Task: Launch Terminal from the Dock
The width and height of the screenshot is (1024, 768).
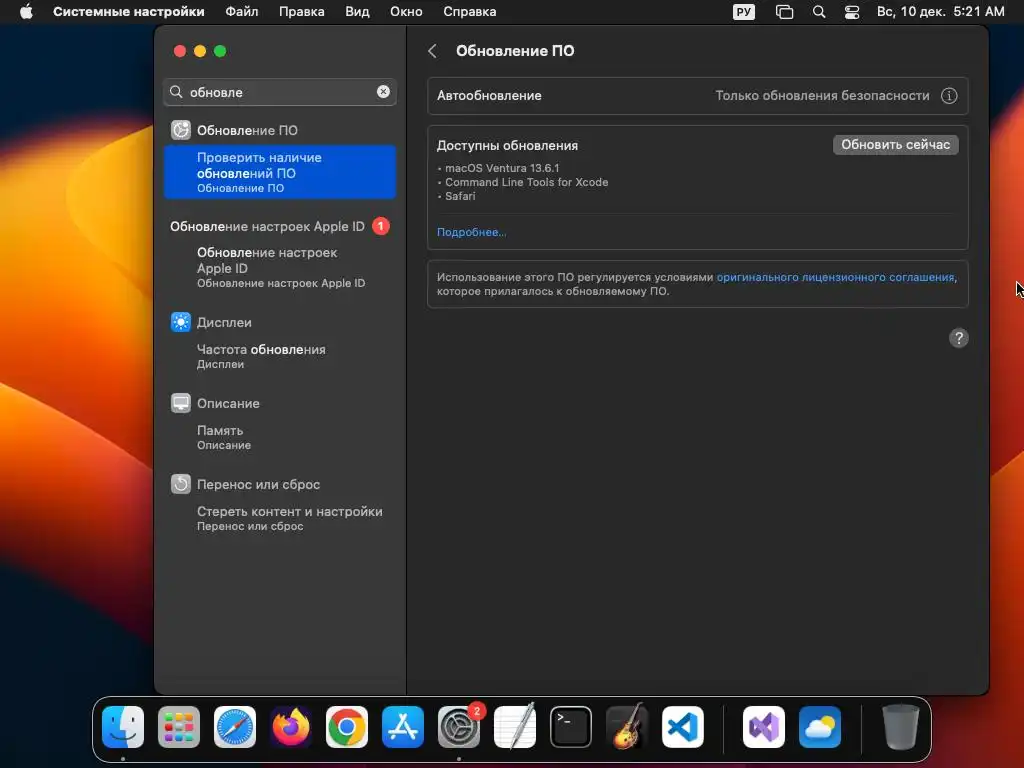Action: click(571, 727)
